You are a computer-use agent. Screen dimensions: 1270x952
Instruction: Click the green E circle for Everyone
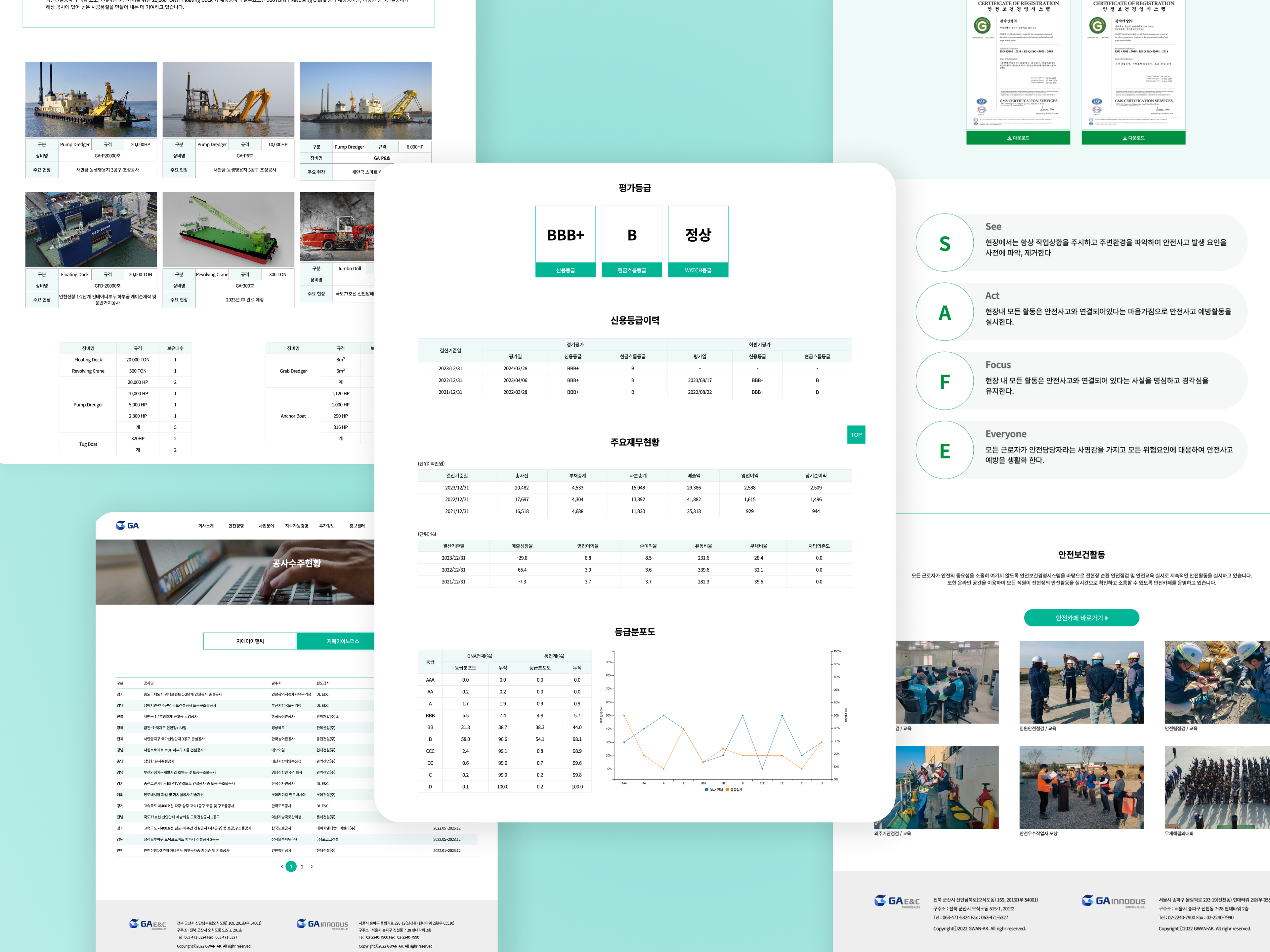click(x=945, y=451)
